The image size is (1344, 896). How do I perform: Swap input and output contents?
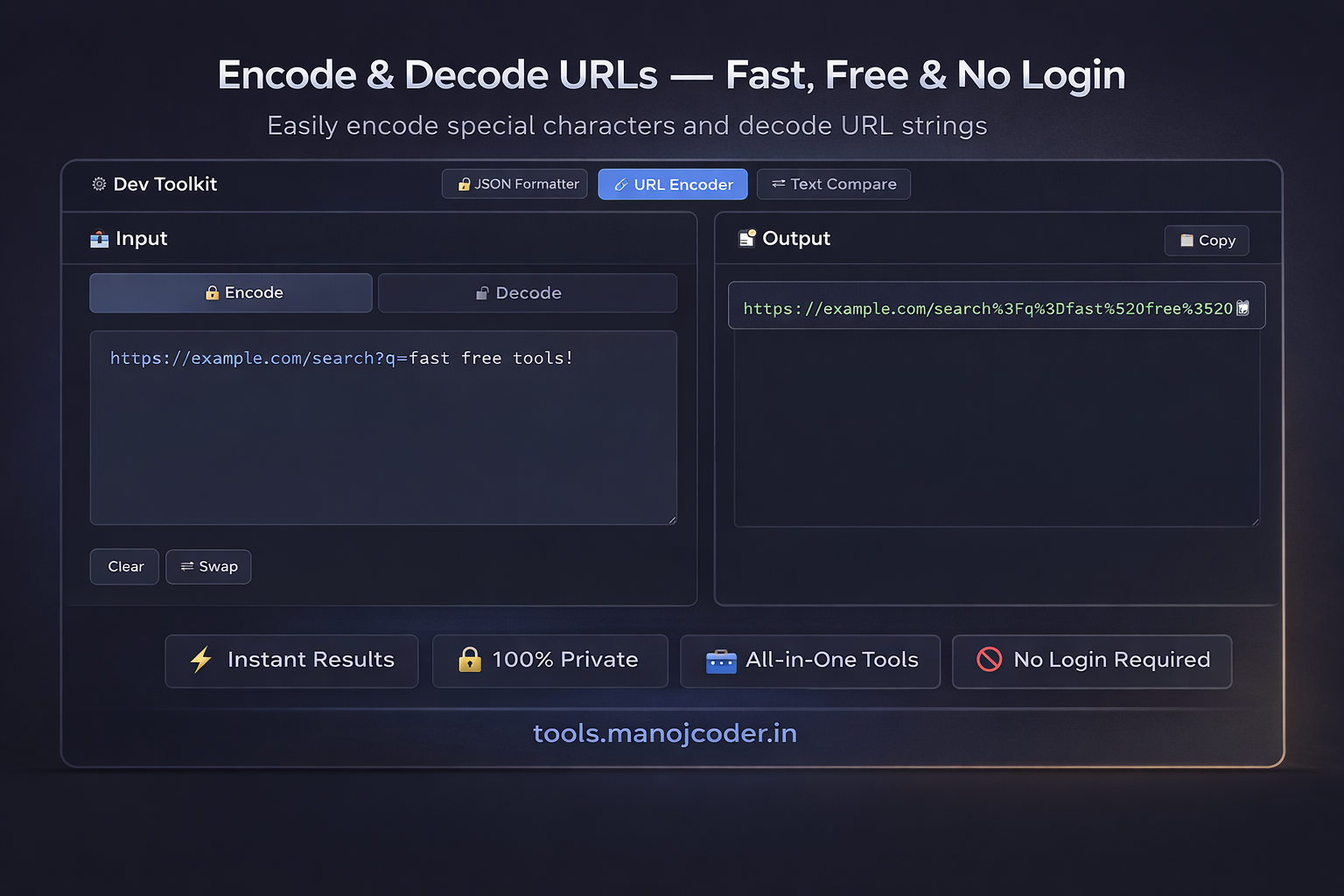pos(208,566)
